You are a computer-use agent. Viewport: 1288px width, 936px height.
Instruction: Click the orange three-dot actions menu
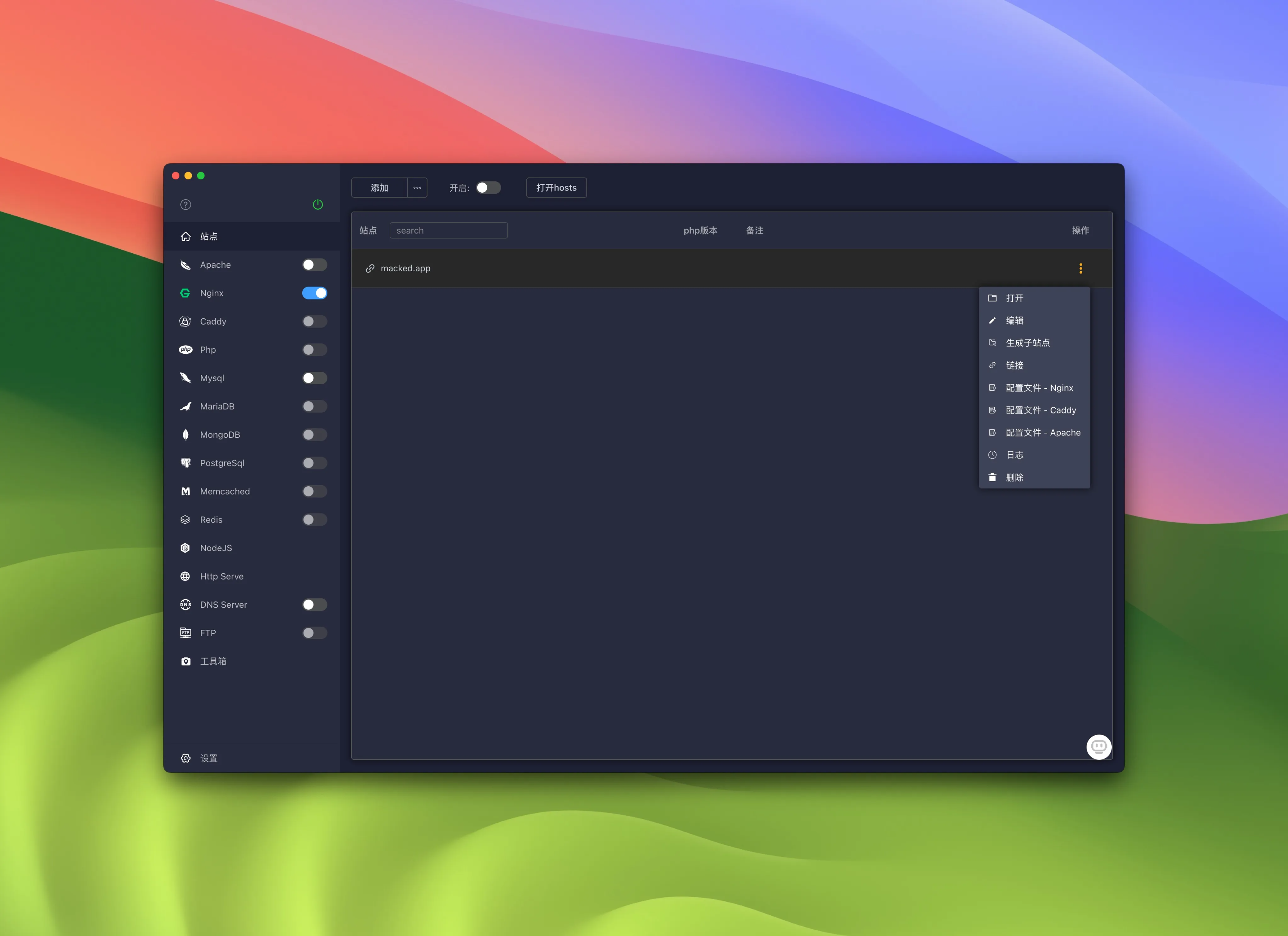pyautogui.click(x=1080, y=268)
